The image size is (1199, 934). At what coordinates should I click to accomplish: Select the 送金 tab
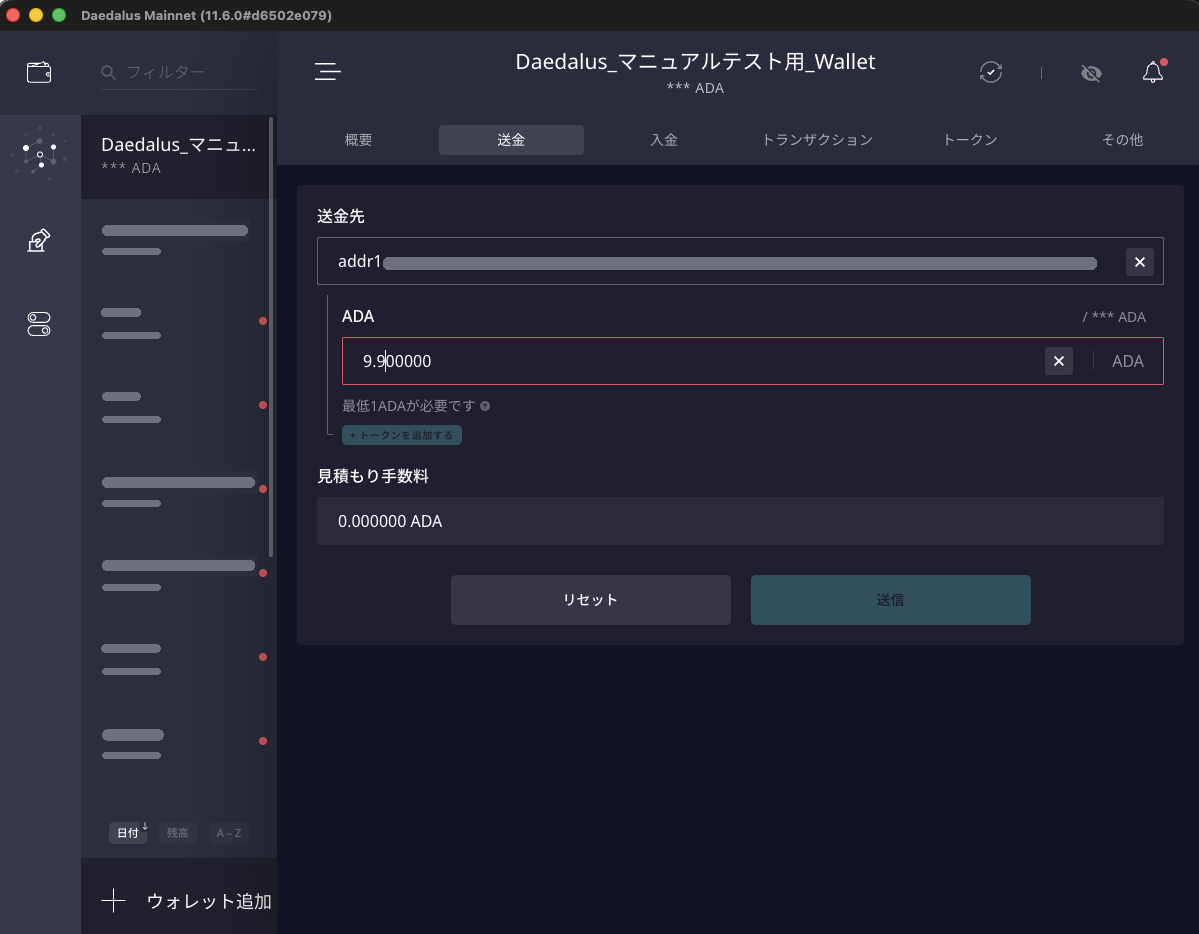(511, 140)
